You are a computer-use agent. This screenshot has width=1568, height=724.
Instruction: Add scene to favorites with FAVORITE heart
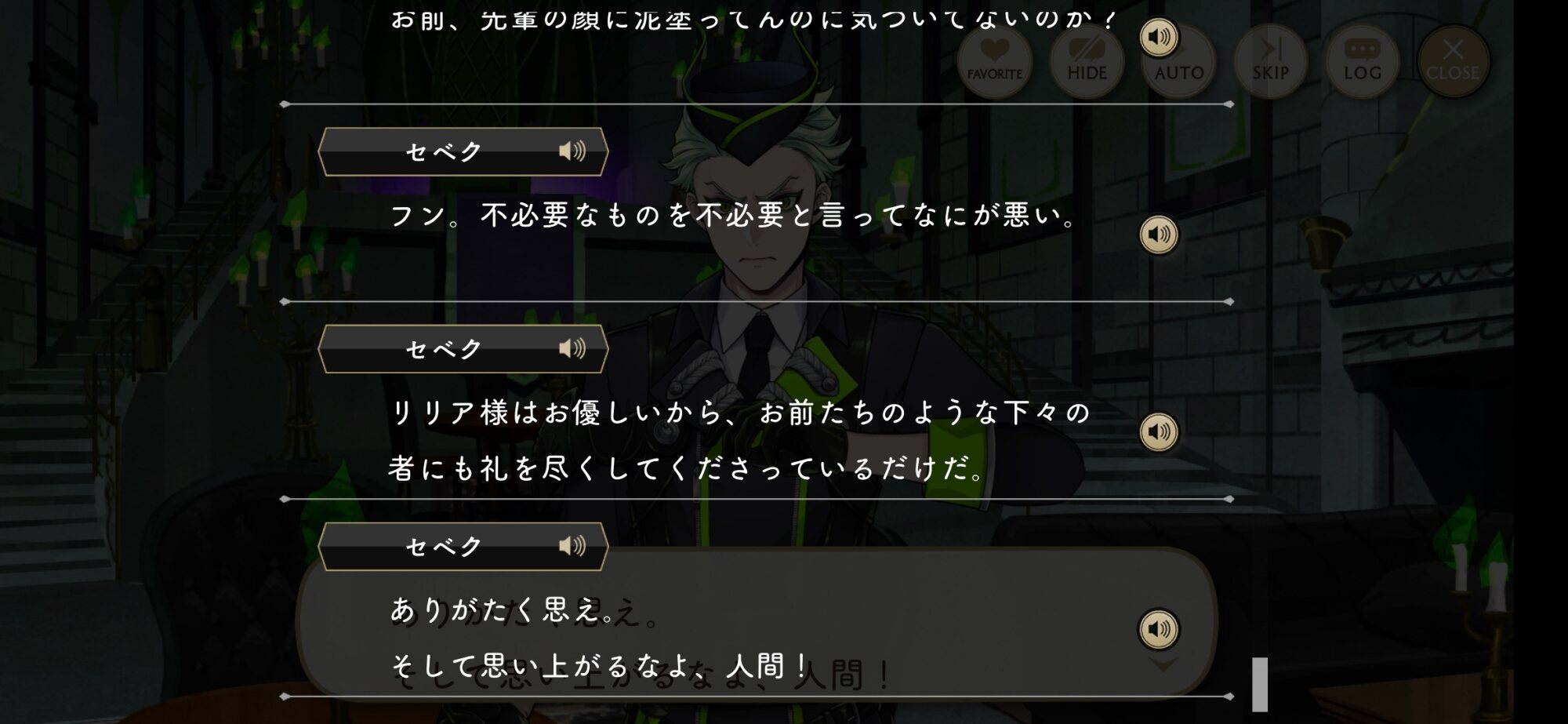click(995, 61)
